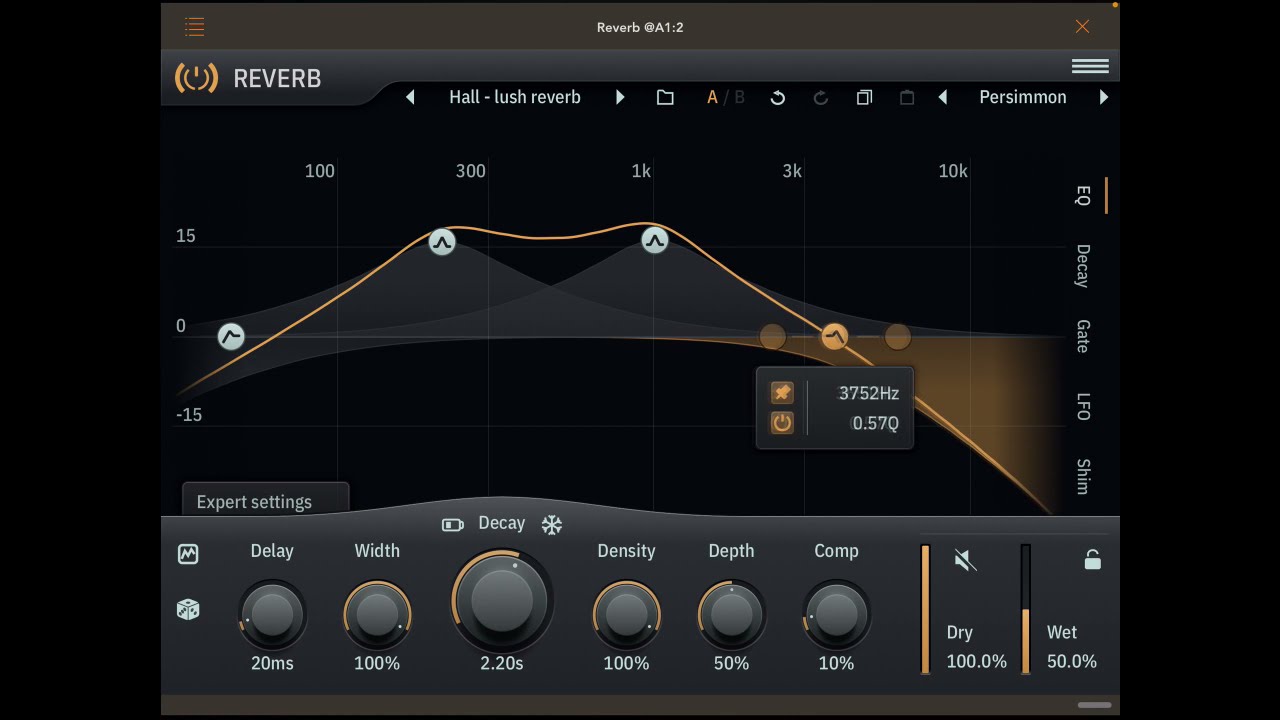Screen dimensions: 1280x720
Task: Click the undo arrow icon
Action: point(778,97)
